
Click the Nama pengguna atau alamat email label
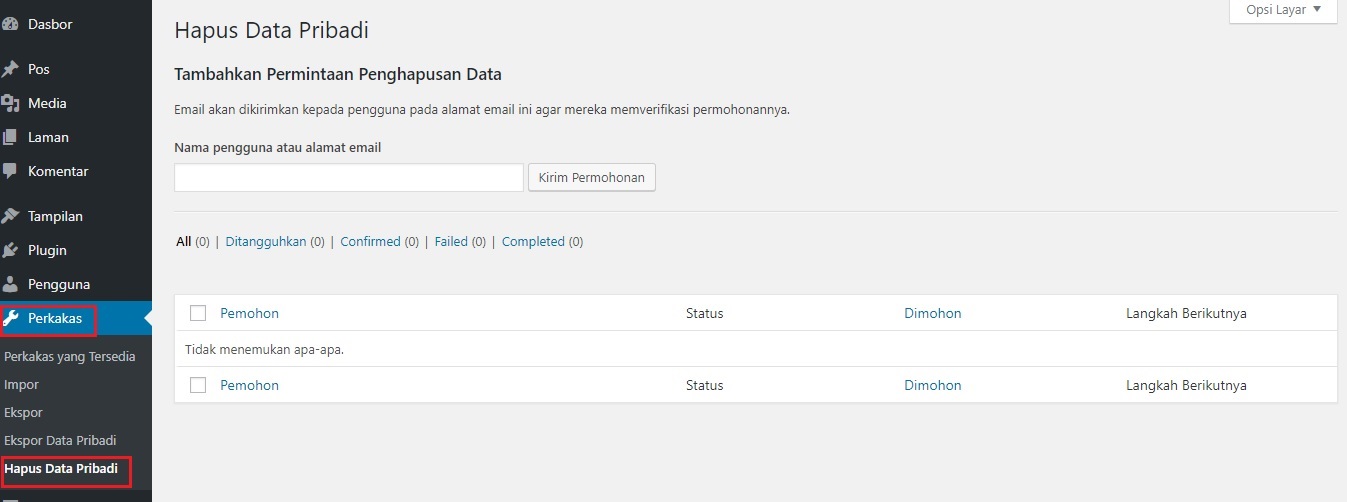278,147
